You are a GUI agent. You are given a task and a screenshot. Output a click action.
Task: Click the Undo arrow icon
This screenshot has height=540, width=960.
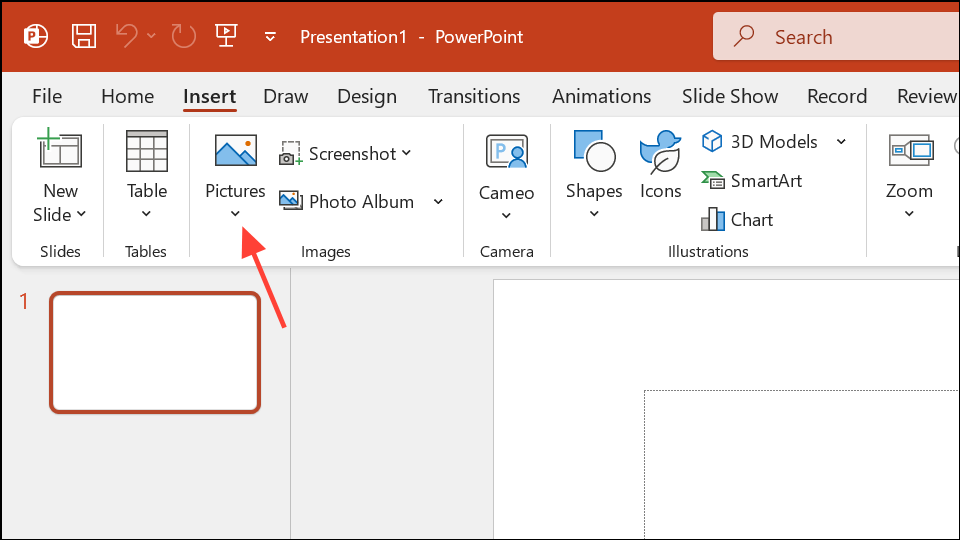(127, 36)
